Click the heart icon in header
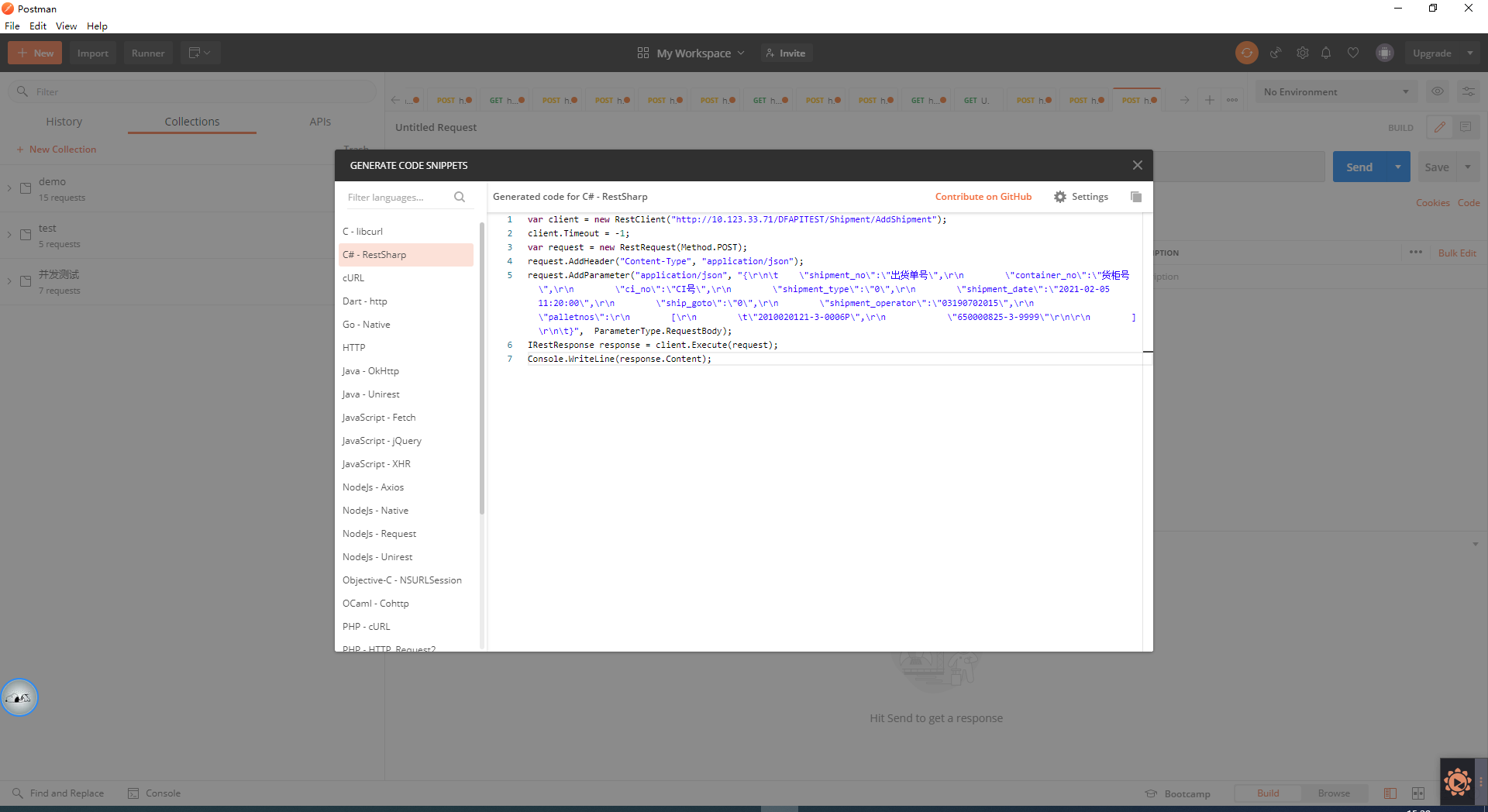 [1353, 53]
